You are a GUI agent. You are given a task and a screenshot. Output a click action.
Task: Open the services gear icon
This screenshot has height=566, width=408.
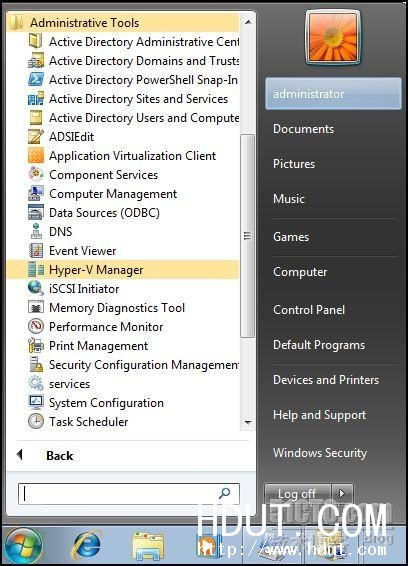coord(36,383)
